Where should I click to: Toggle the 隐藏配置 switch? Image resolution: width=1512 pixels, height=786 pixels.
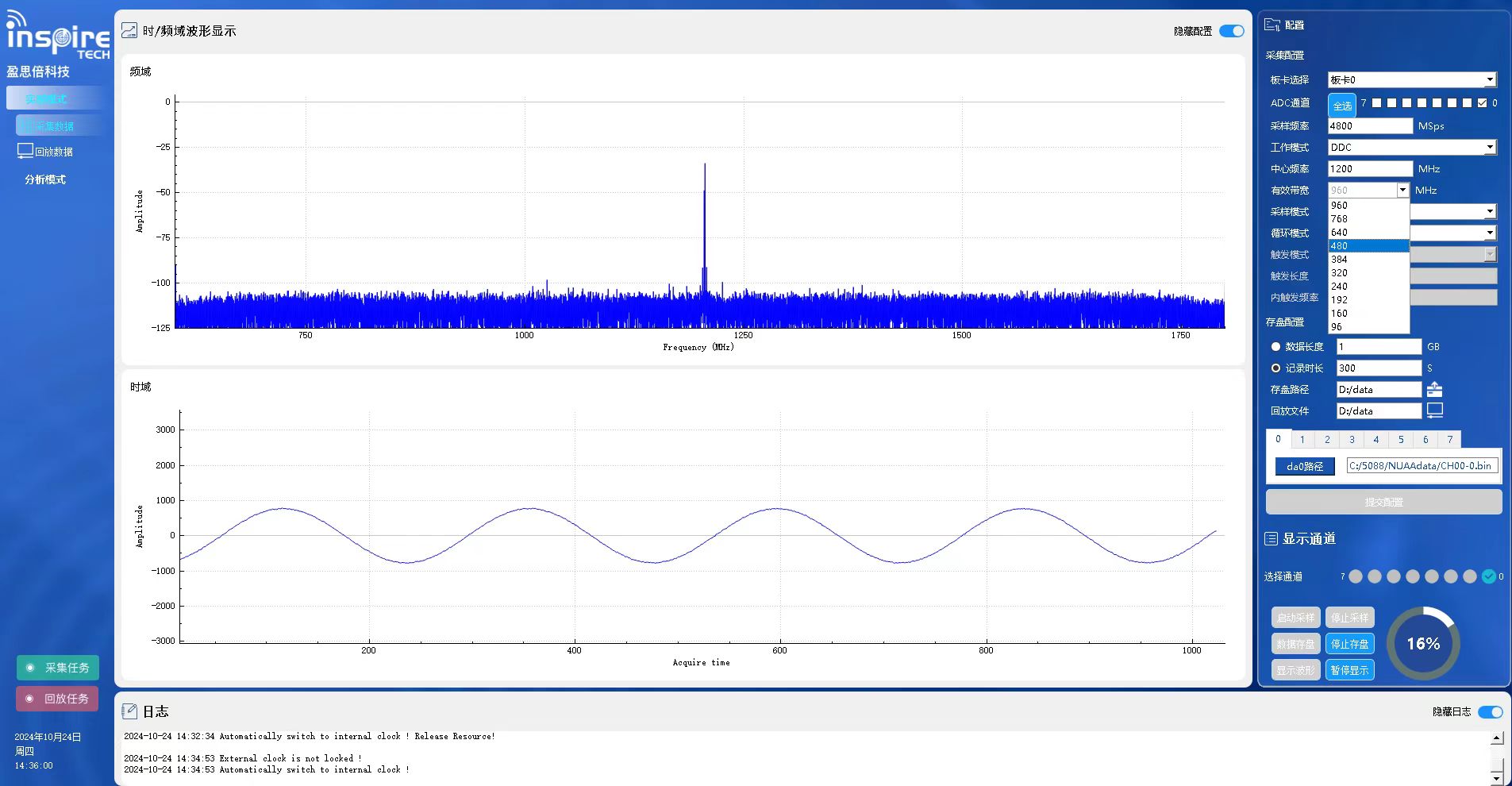click(x=1231, y=31)
